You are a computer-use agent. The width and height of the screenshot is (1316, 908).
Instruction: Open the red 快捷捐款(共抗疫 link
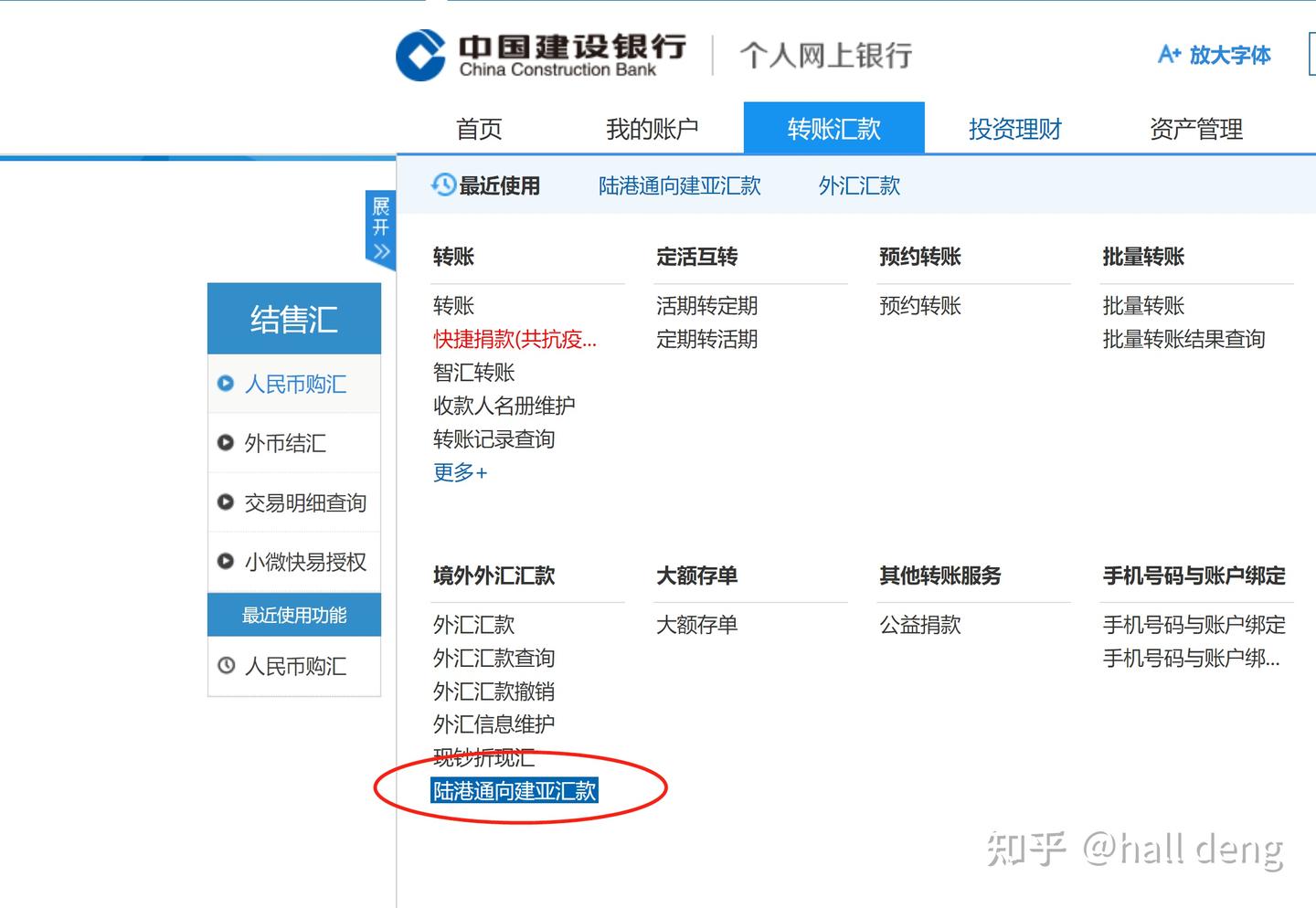pos(514,339)
